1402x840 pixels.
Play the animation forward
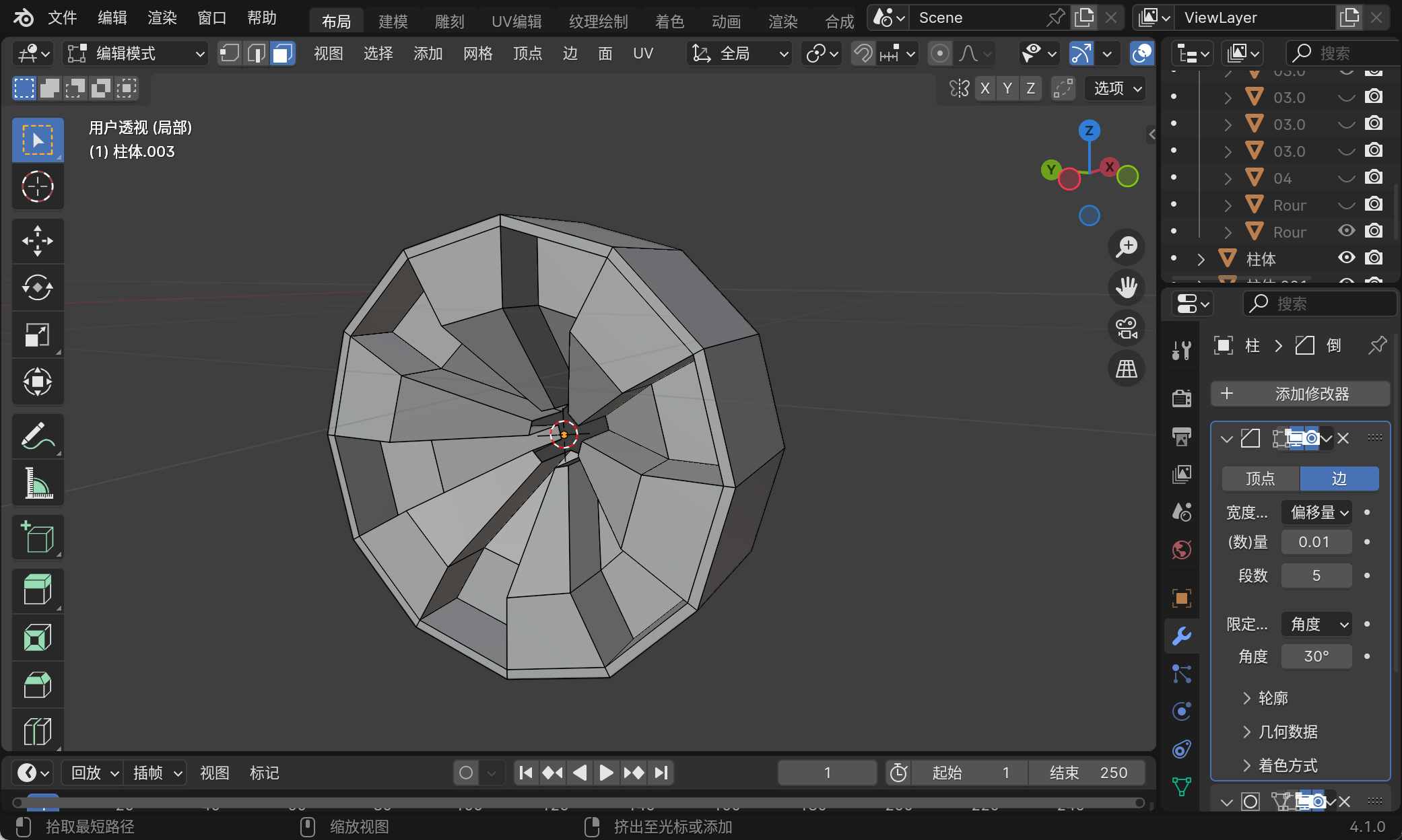(606, 773)
